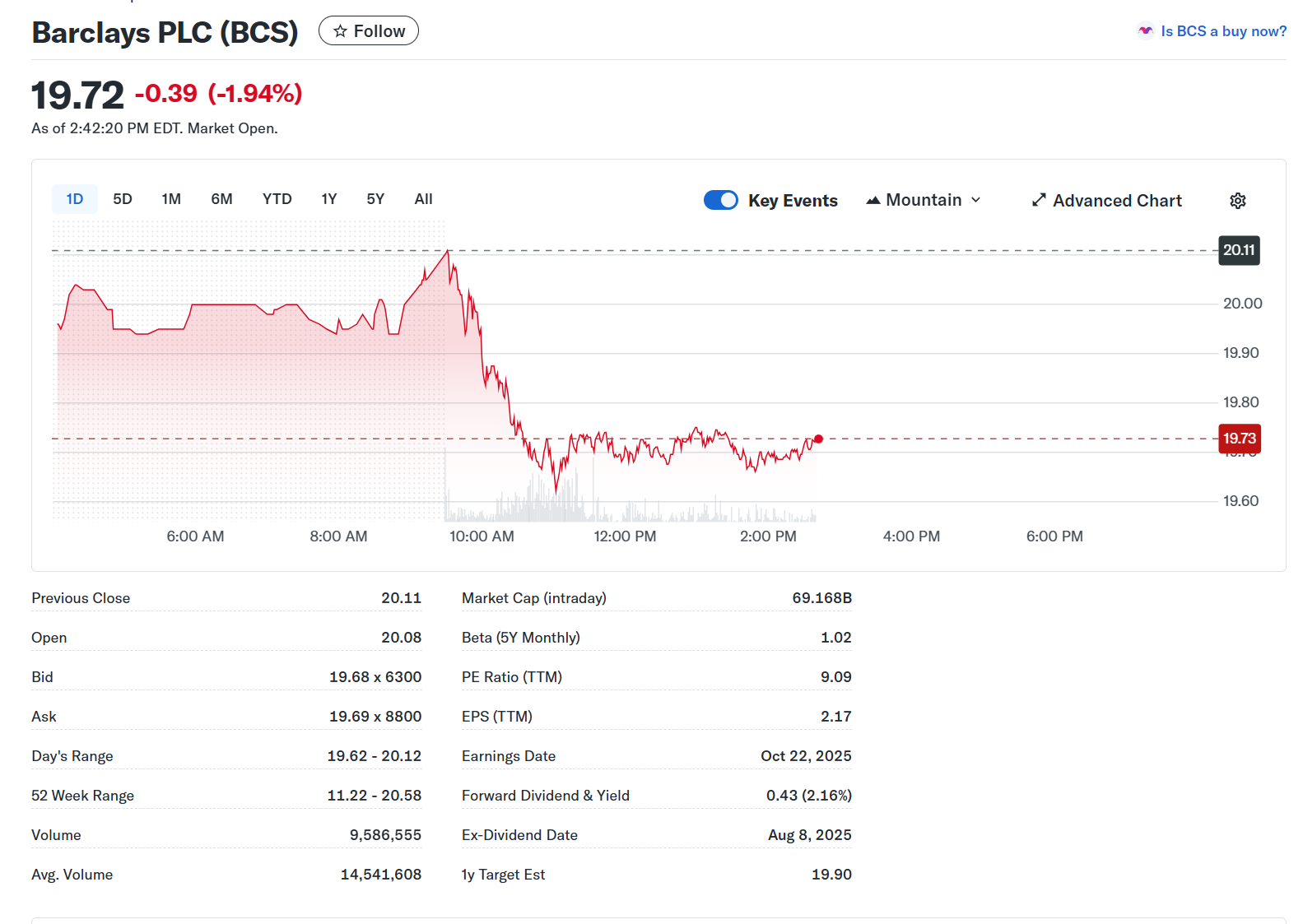Click the Volume value 9,586,555
1303x924 pixels.
click(x=385, y=835)
